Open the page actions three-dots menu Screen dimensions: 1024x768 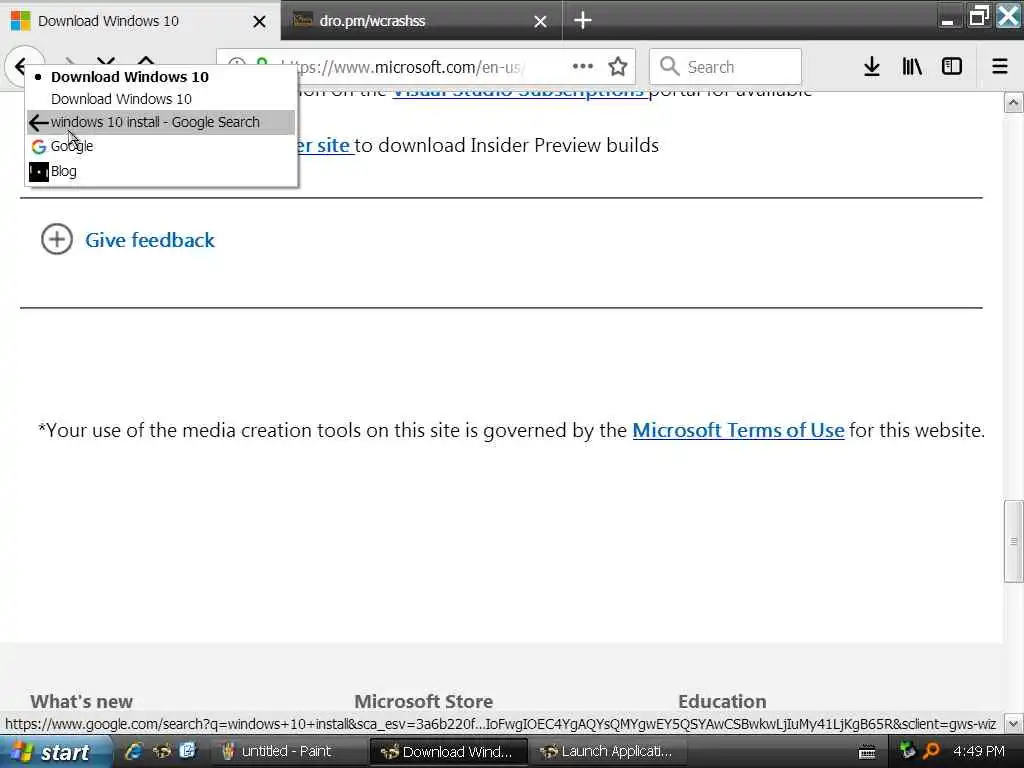(583, 66)
